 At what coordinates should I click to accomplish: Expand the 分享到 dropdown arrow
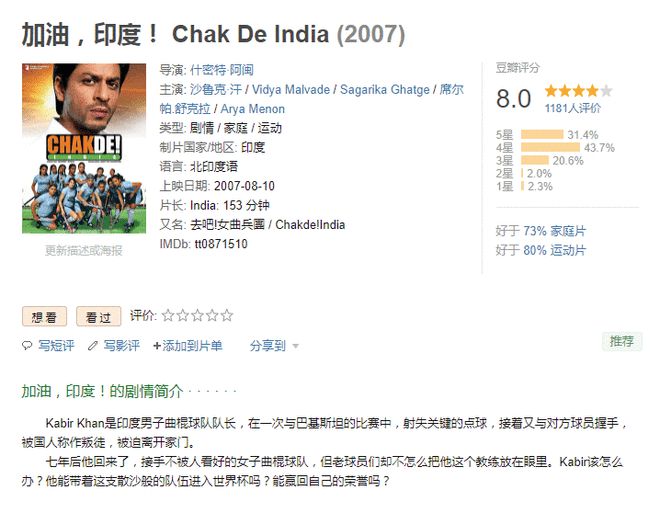[x=295, y=346]
